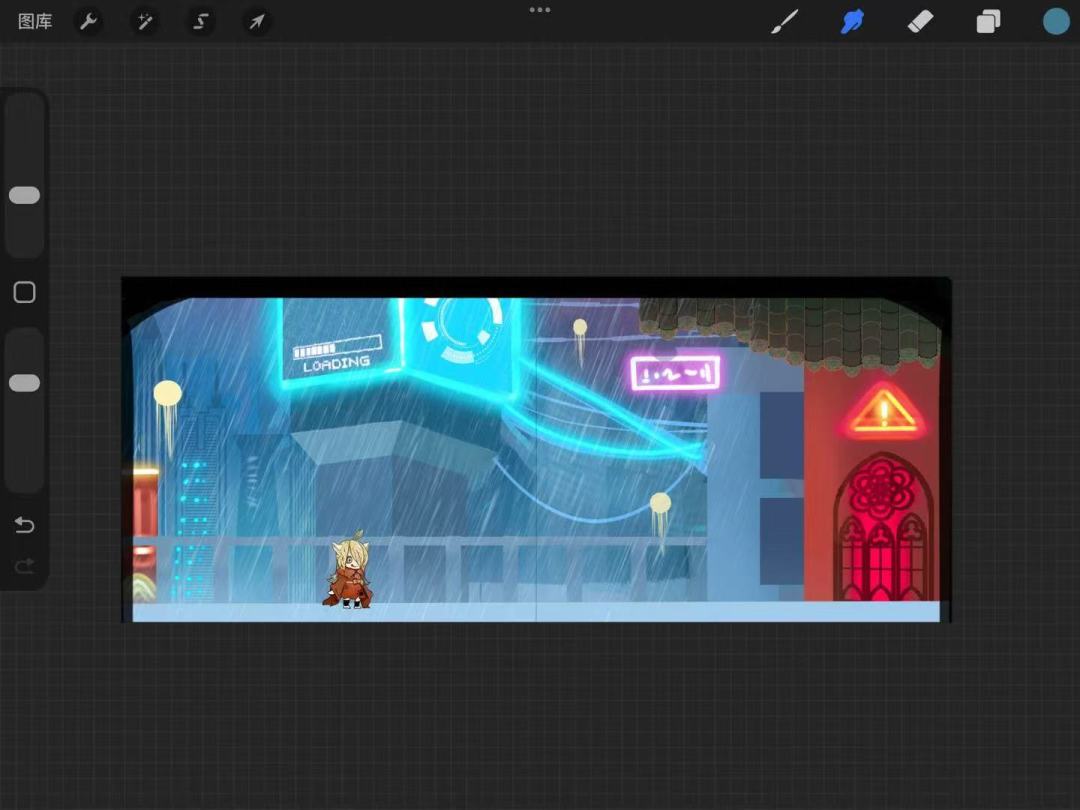The image size is (1080, 810).
Task: Open the active color picker
Action: (x=1056, y=21)
